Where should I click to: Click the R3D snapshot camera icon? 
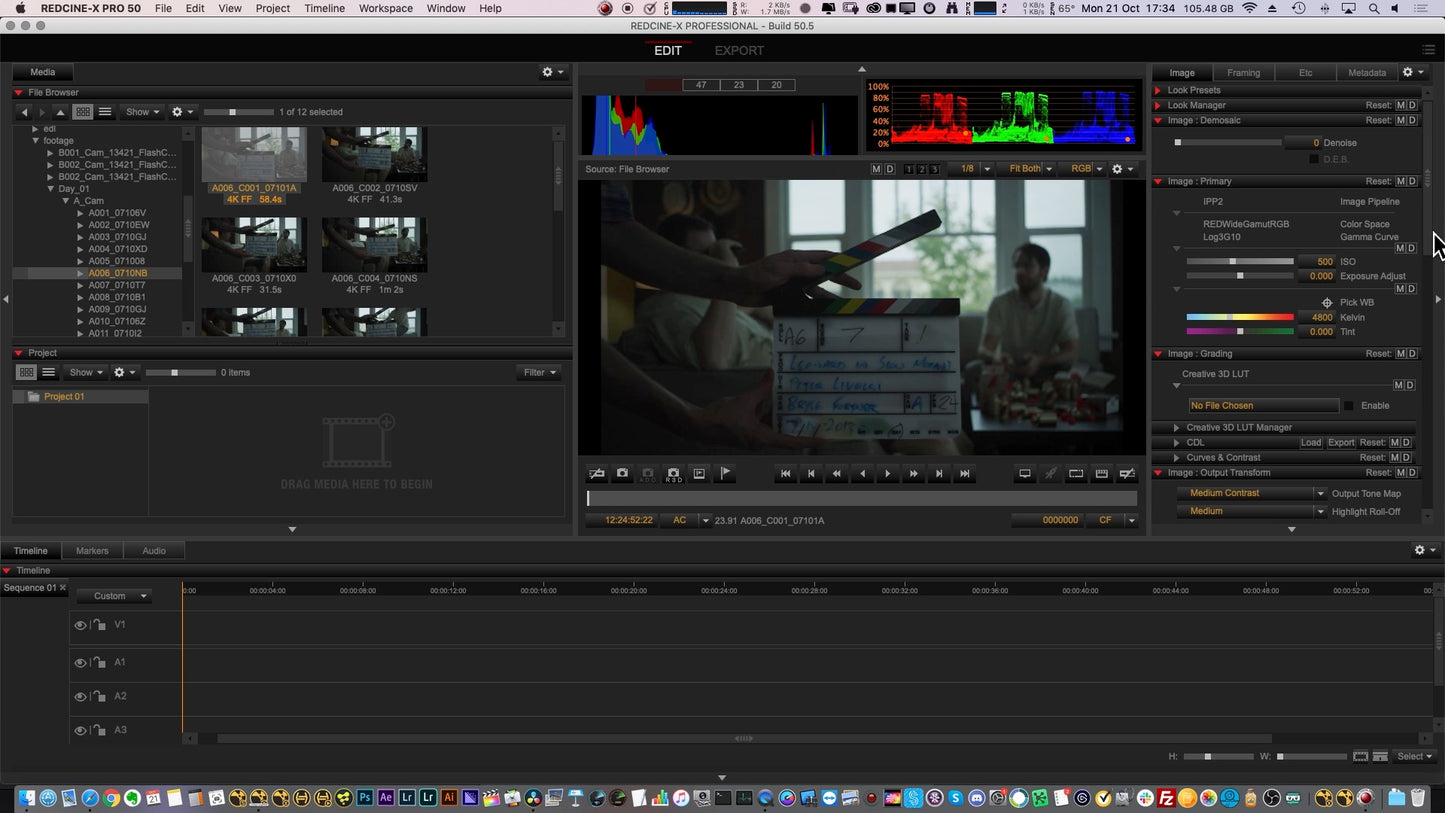click(673, 474)
